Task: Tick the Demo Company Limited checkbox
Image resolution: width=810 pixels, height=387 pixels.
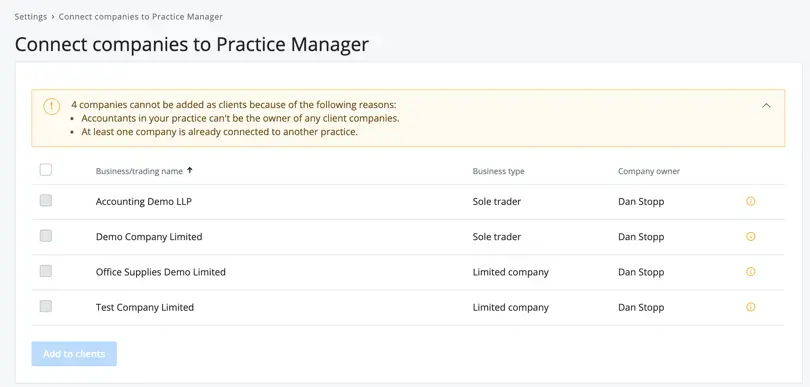Action: tap(46, 236)
